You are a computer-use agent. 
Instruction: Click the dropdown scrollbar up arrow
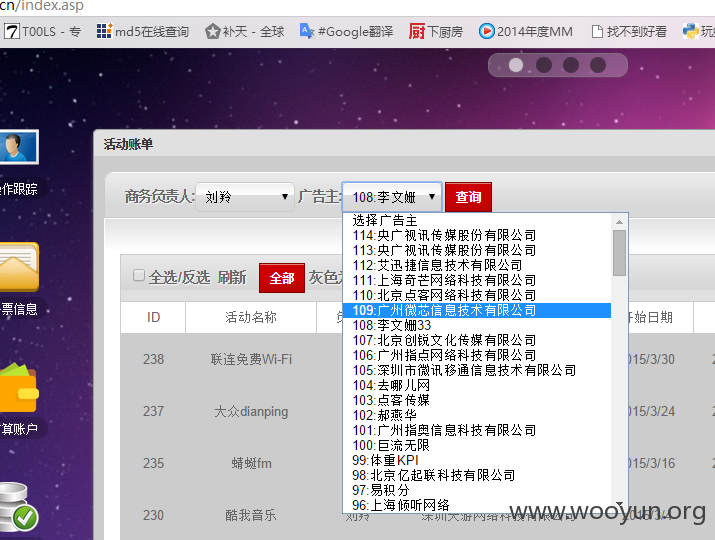[x=619, y=222]
